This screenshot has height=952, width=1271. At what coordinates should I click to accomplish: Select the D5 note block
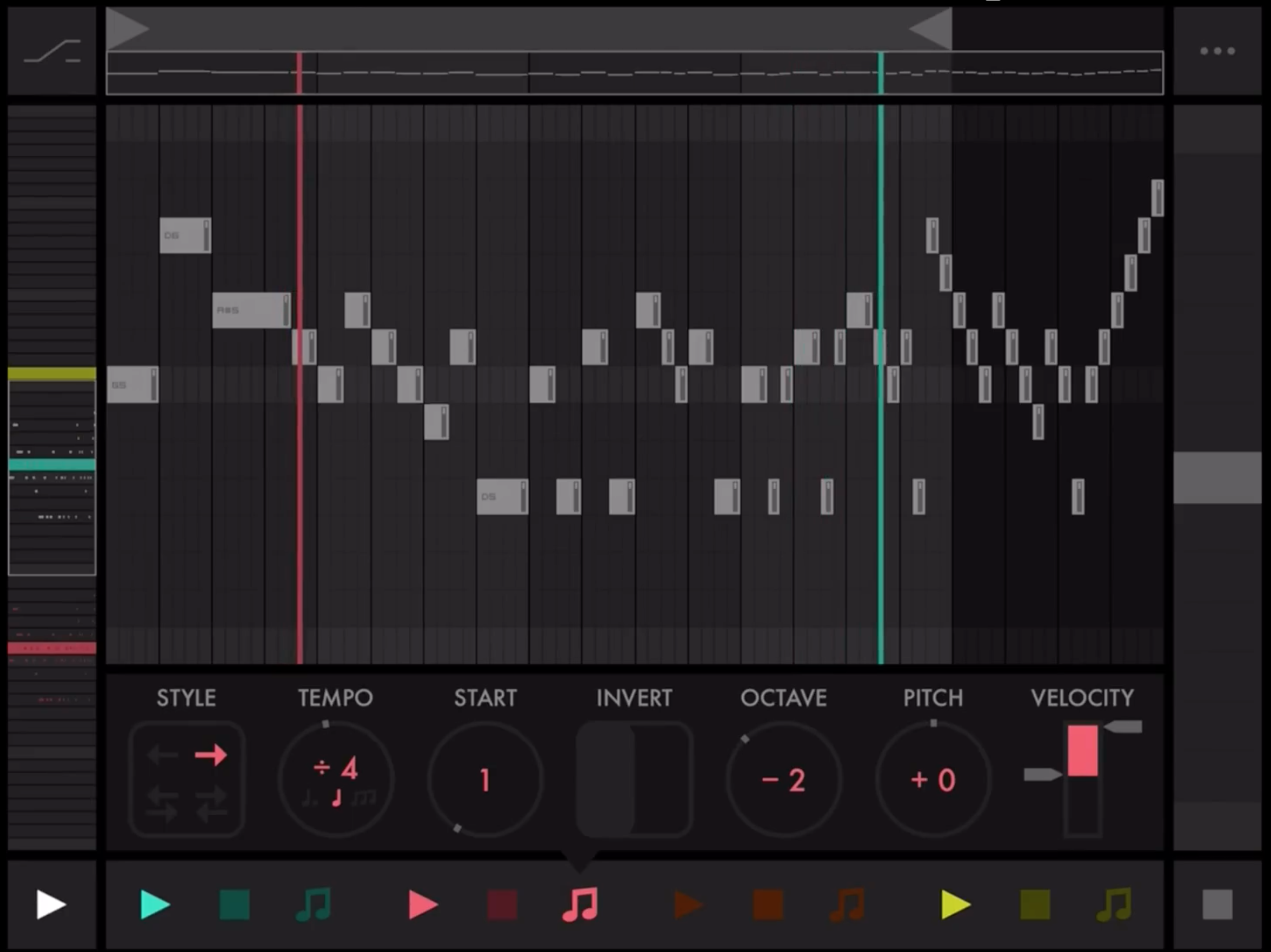(502, 496)
